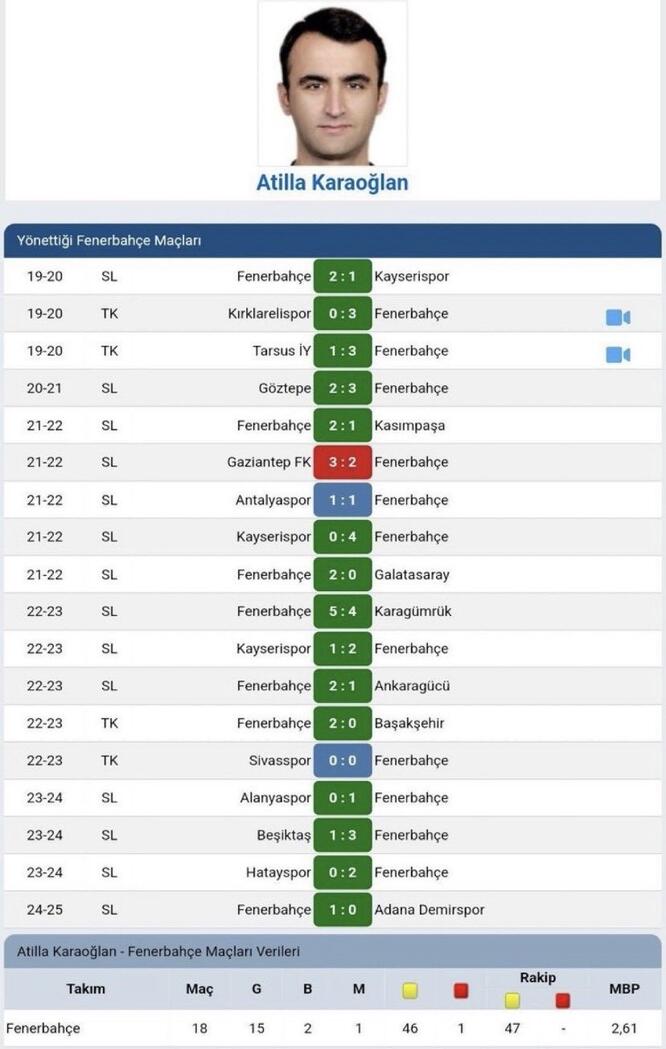Open video icon for Tarsus İY match
This screenshot has height=1049, width=666.
coord(618,355)
